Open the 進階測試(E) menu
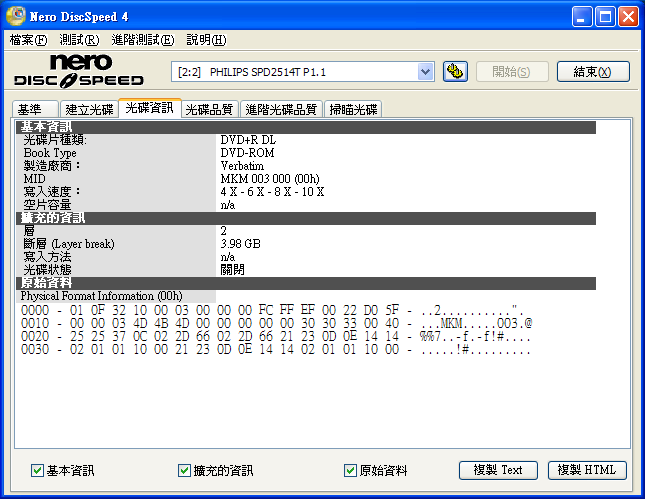The width and height of the screenshot is (645, 499). pos(143,40)
